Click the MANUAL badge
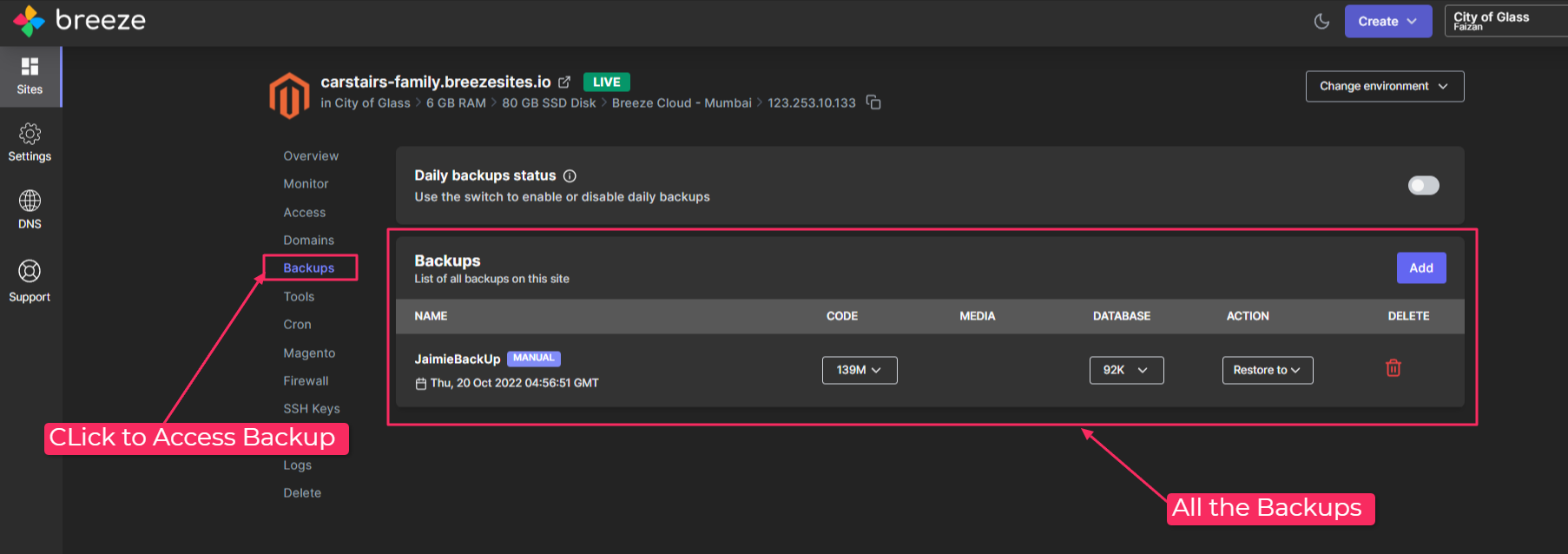The height and width of the screenshot is (554, 1568). click(533, 358)
